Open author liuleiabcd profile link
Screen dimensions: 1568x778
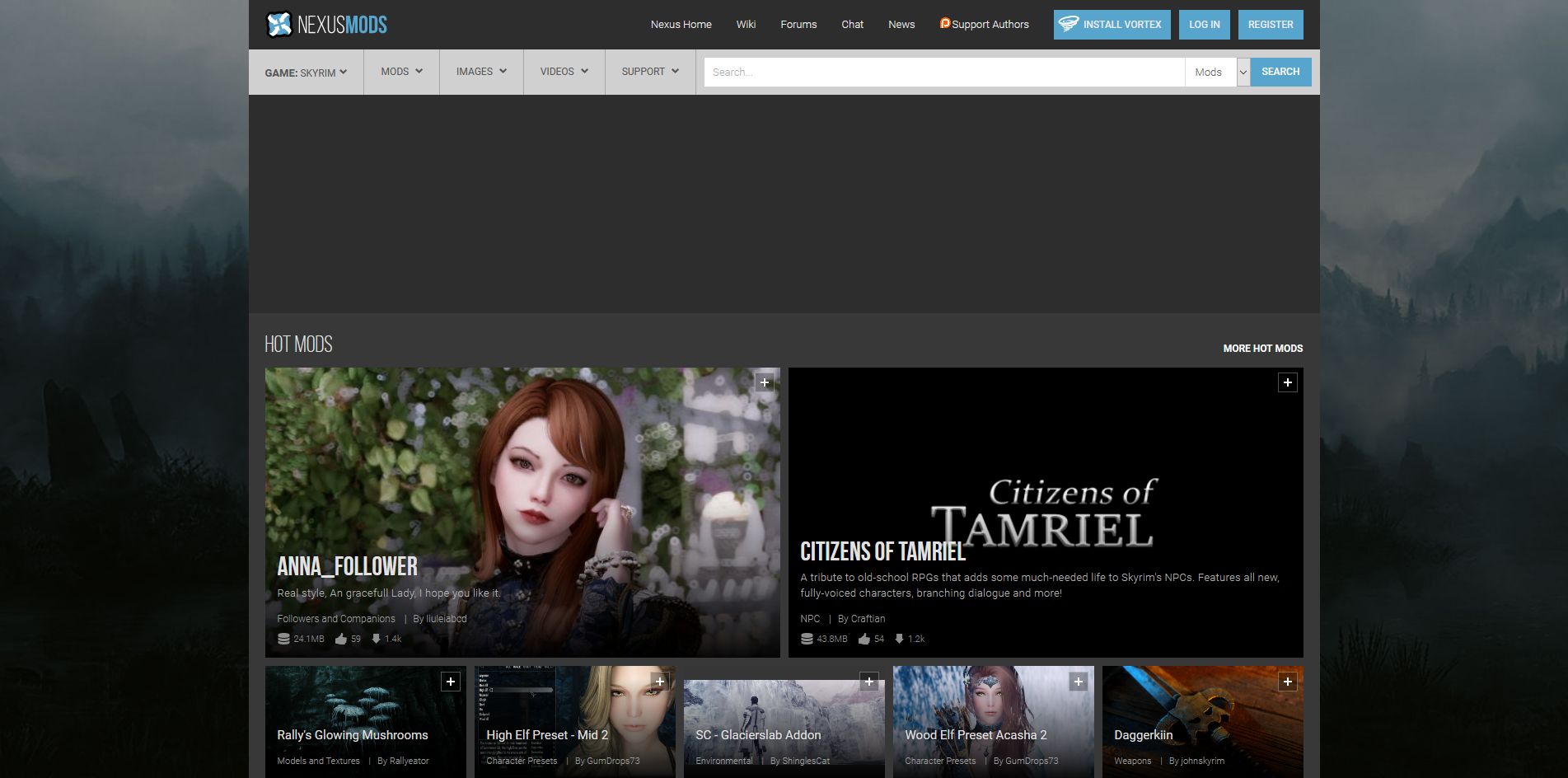(446, 619)
